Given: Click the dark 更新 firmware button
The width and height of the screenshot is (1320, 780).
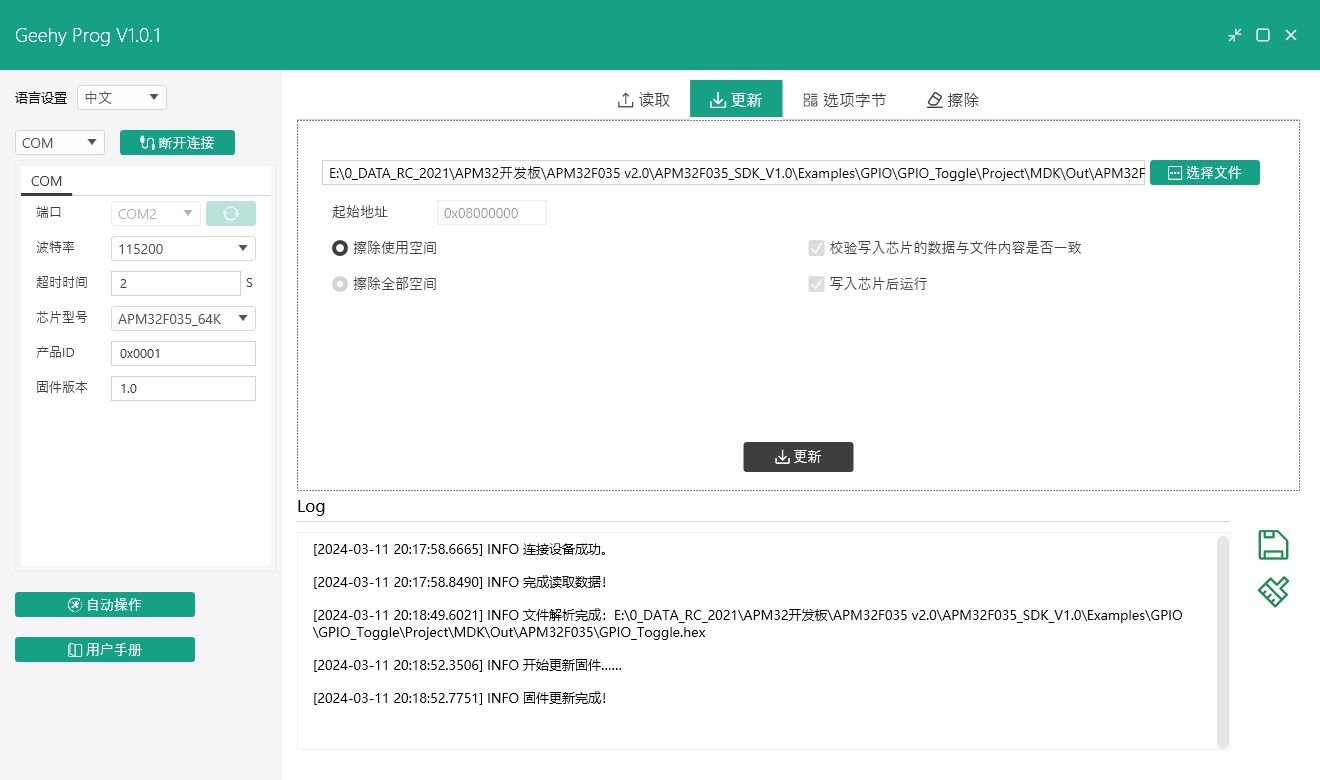Looking at the screenshot, I should pos(798,457).
